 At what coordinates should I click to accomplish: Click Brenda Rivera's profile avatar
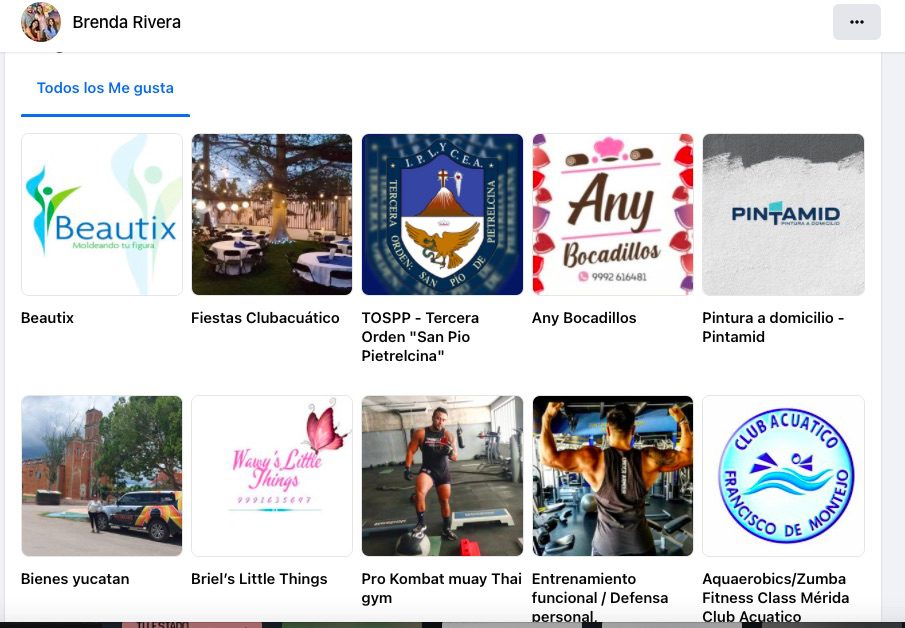[40, 22]
